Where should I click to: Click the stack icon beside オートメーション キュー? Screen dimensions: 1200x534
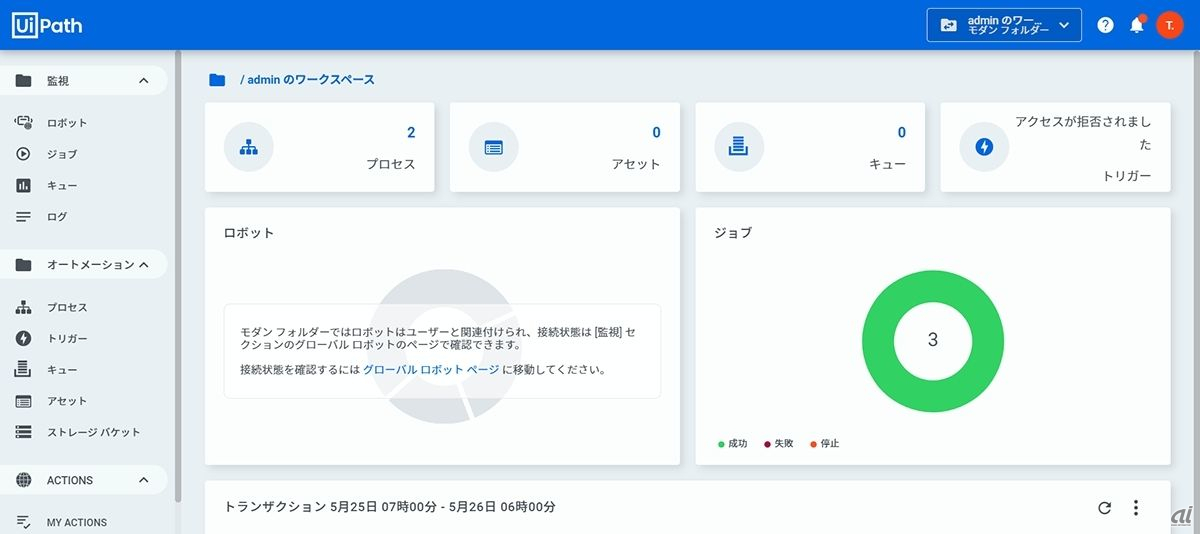pyautogui.click(x=24, y=370)
